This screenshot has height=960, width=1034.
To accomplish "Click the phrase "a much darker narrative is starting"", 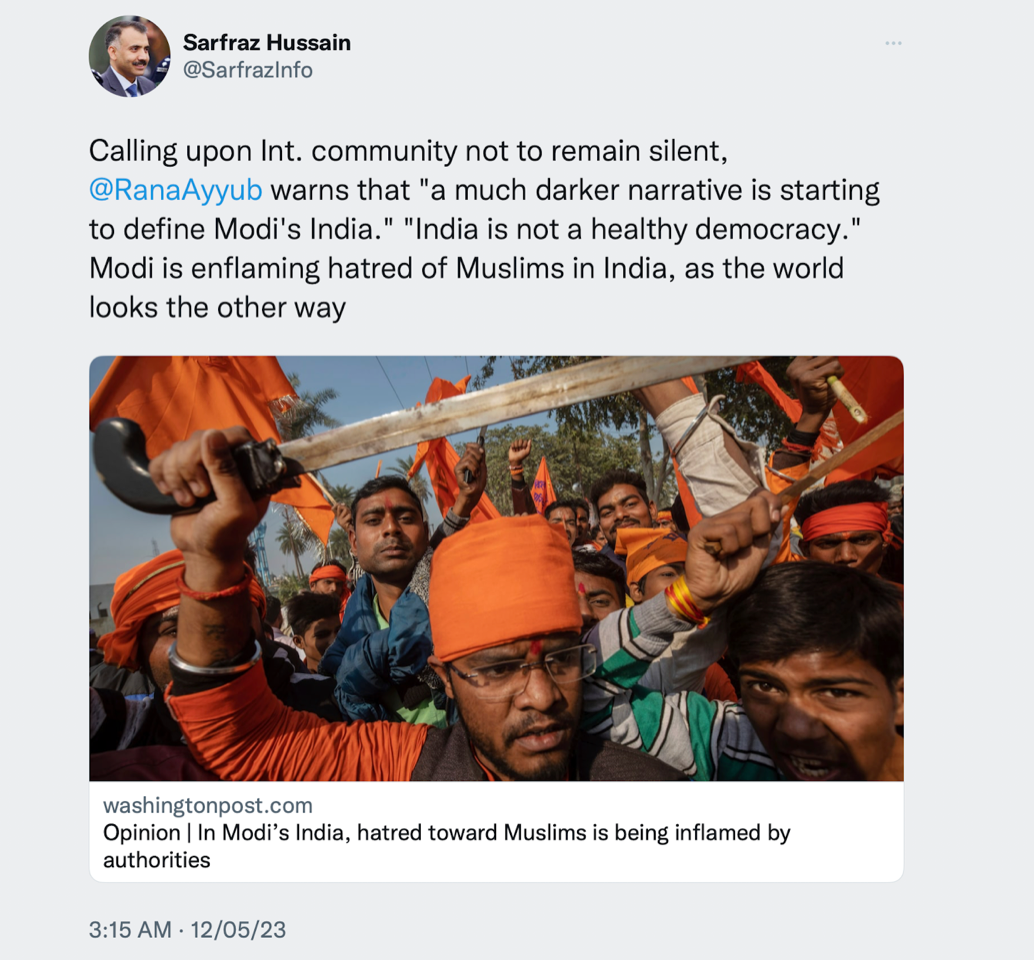I will tap(655, 191).
